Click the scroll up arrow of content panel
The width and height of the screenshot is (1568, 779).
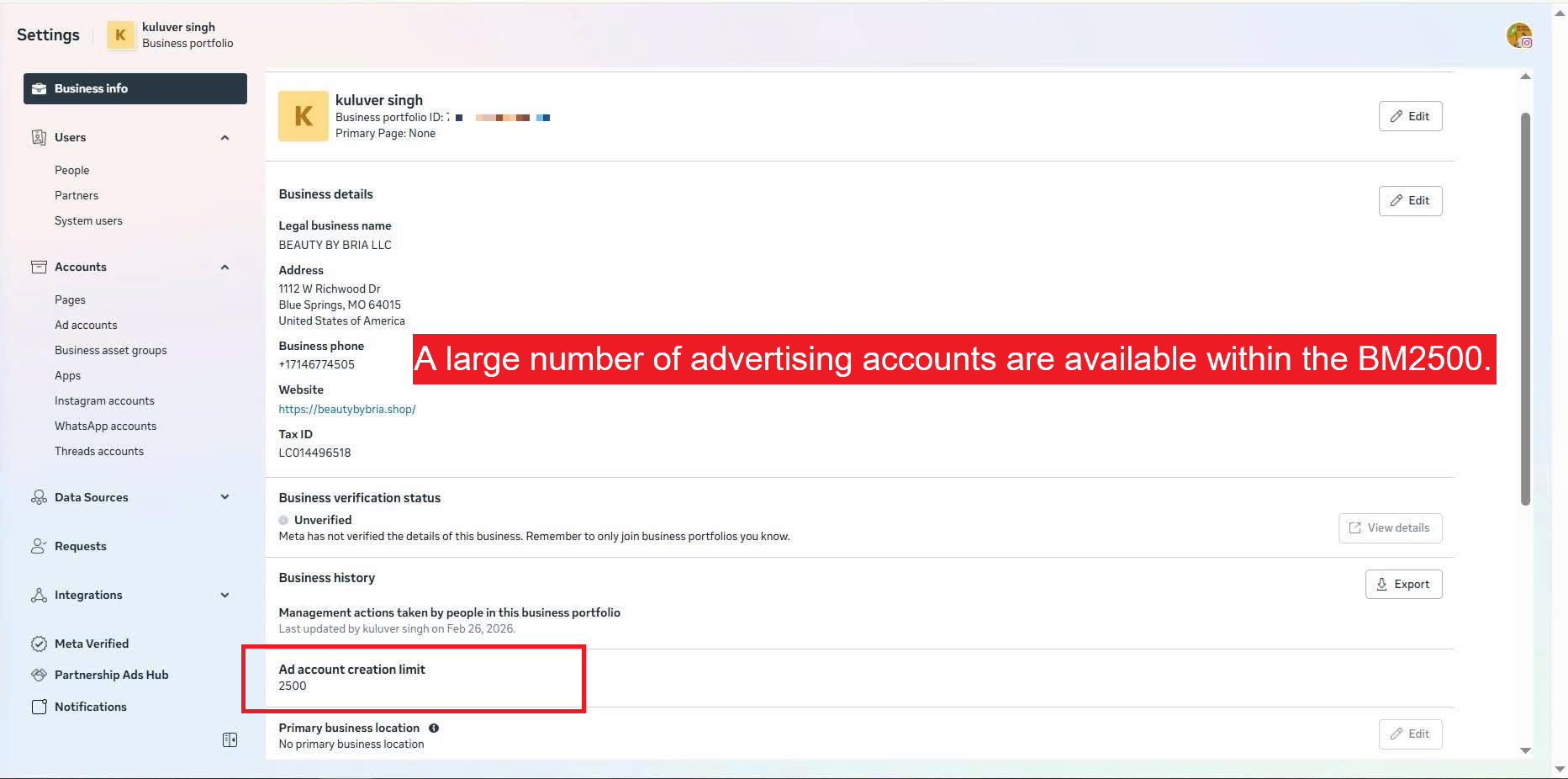[1525, 77]
